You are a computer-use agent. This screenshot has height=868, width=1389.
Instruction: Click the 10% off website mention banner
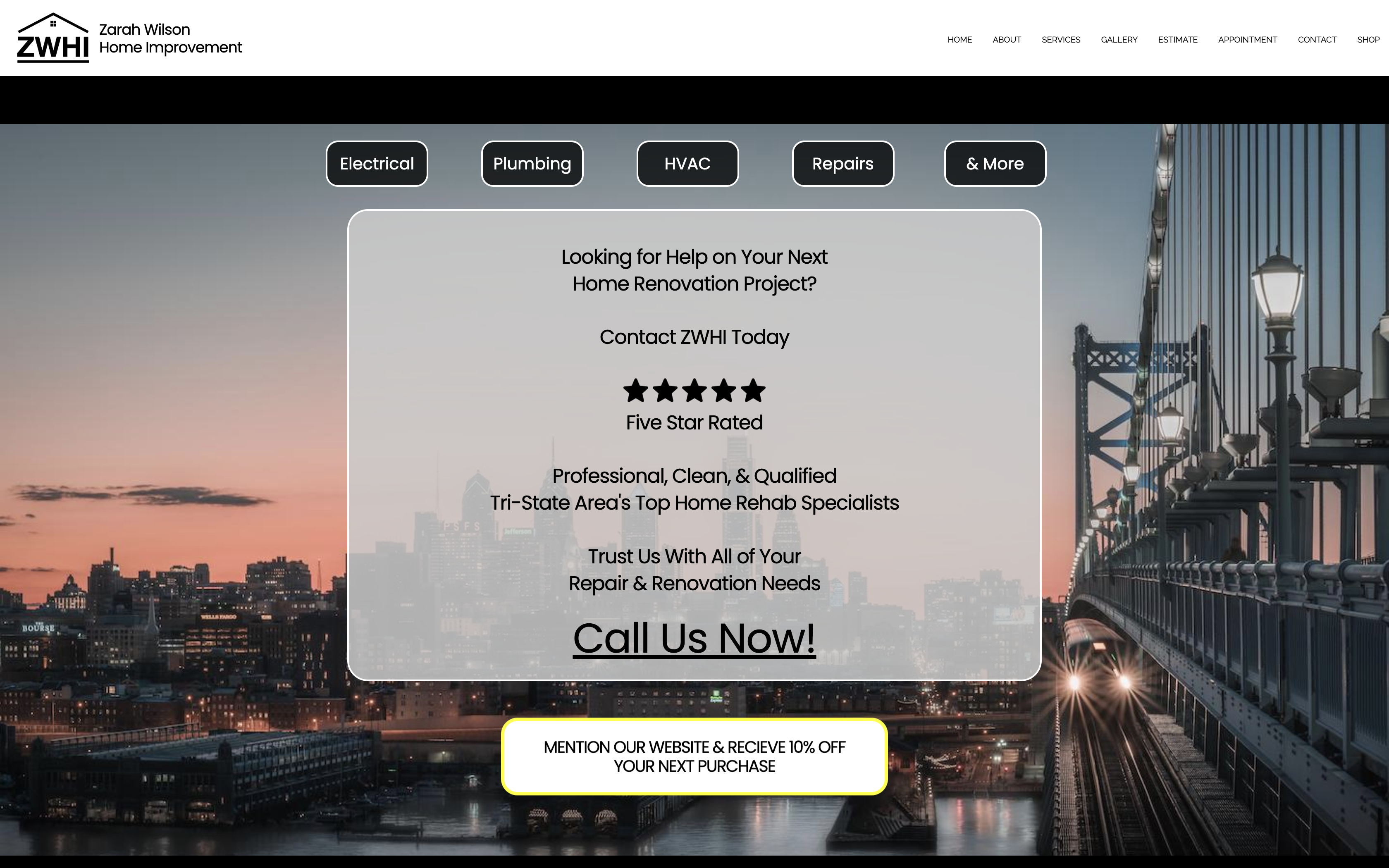[x=694, y=756]
